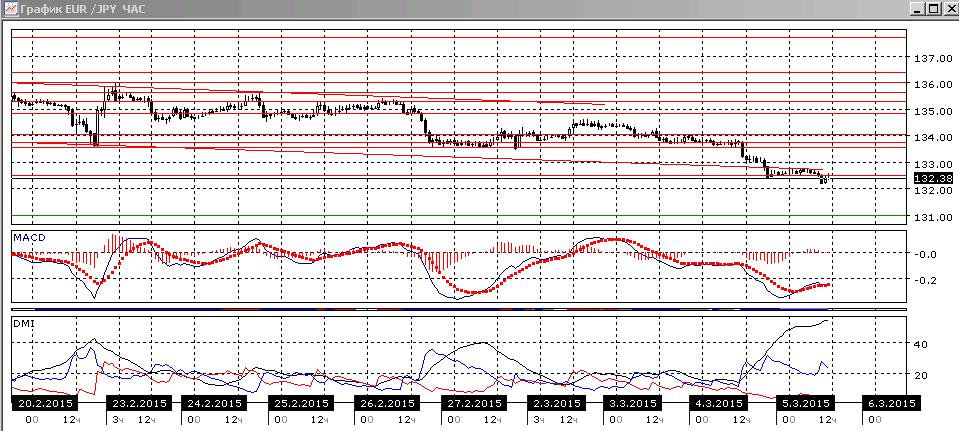Close the EUR/JPY chart window
The height and width of the screenshot is (431, 959).
click(949, 9)
